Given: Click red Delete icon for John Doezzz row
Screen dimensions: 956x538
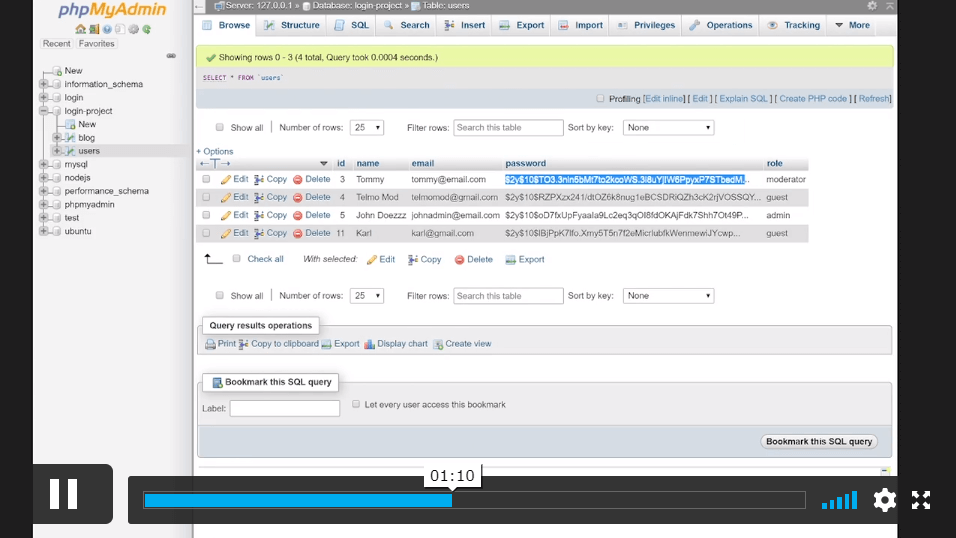Looking at the screenshot, I should point(298,215).
